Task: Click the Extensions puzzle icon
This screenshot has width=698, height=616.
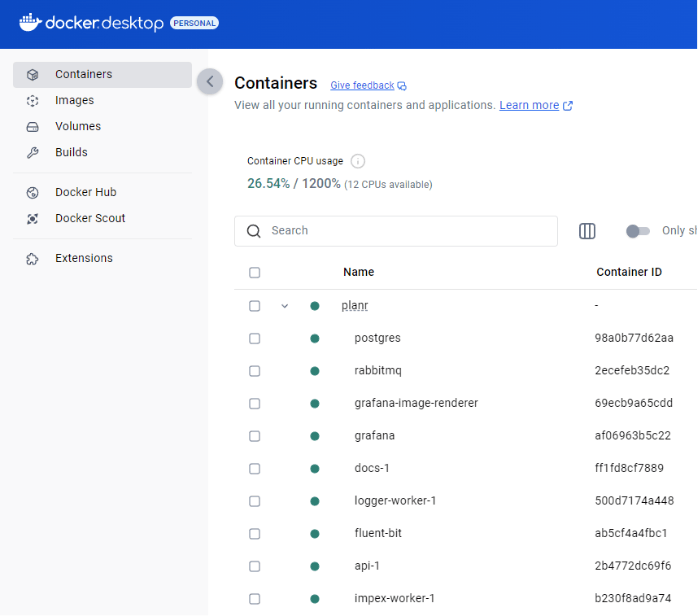Action: point(33,258)
